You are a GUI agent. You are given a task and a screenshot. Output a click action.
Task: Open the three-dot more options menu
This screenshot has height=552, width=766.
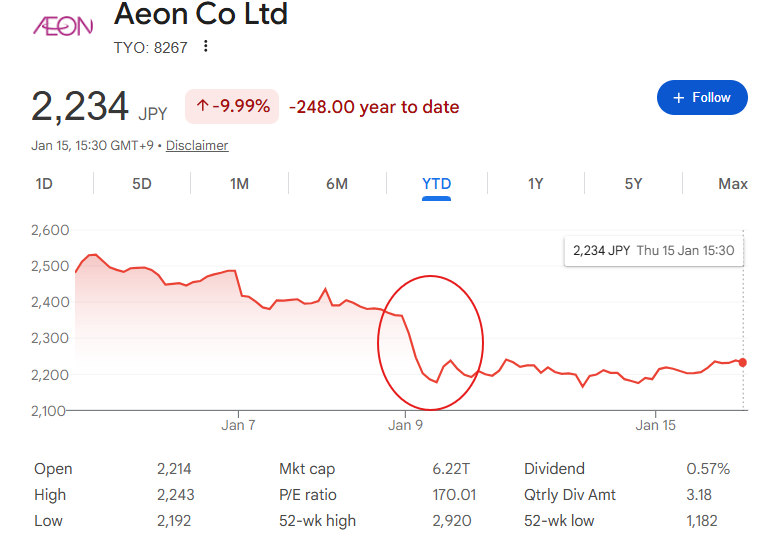click(x=206, y=46)
